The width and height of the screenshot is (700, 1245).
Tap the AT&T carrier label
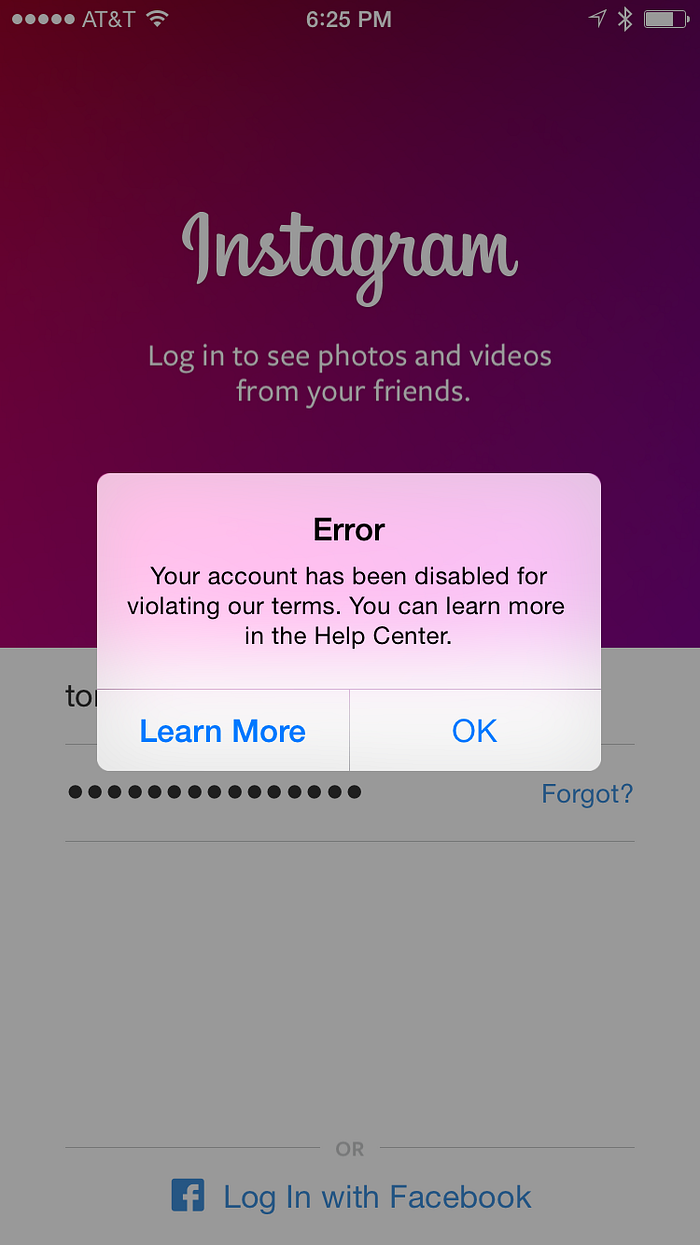[x=108, y=19]
